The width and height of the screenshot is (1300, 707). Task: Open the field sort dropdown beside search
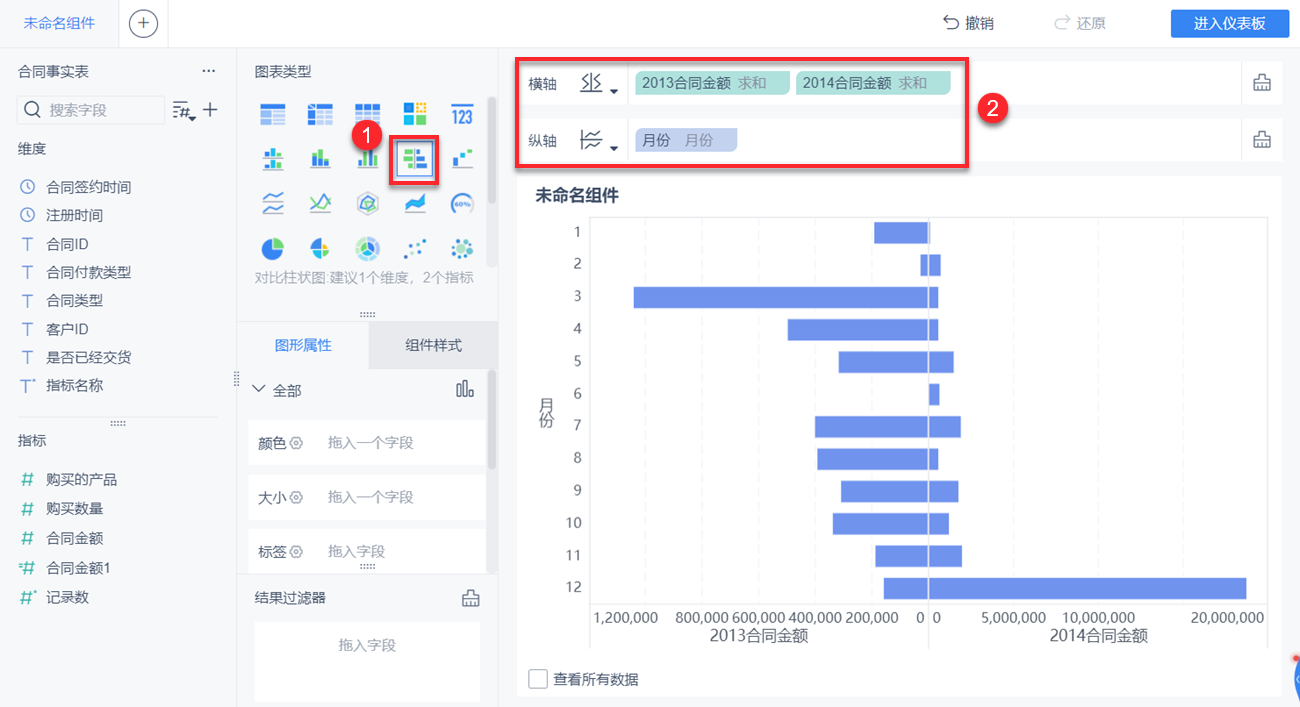point(184,110)
